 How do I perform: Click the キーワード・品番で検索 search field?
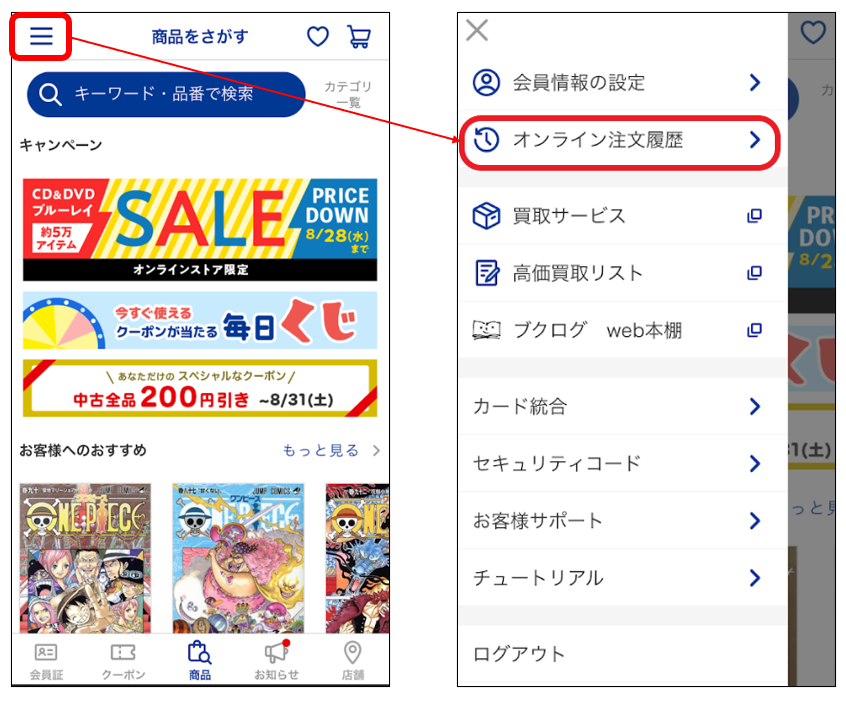pyautogui.click(x=166, y=94)
